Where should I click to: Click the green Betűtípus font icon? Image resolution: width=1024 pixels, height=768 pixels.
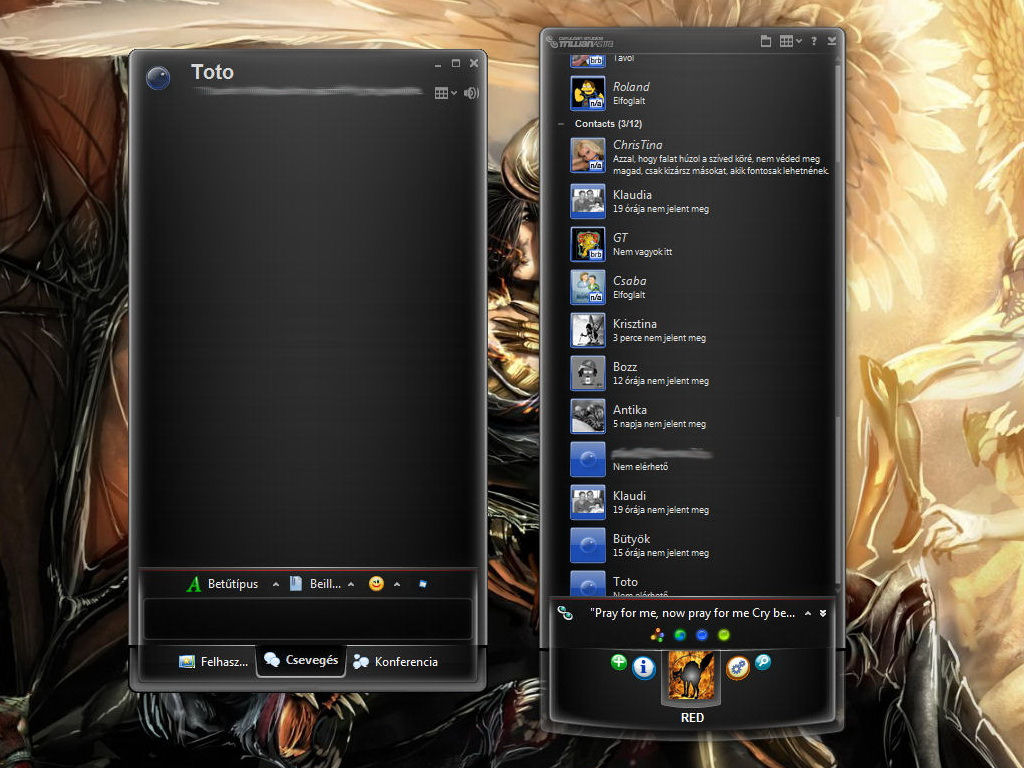click(x=194, y=584)
